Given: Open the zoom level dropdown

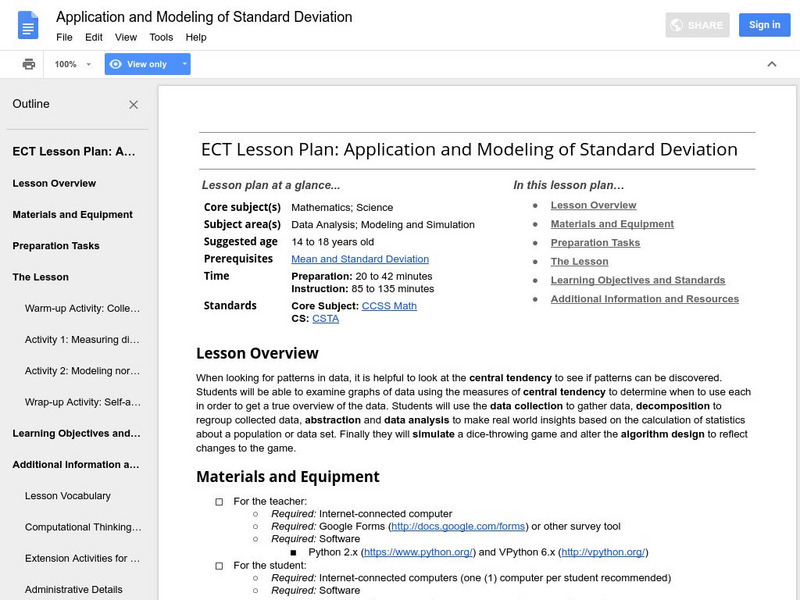Looking at the screenshot, I should [74, 64].
